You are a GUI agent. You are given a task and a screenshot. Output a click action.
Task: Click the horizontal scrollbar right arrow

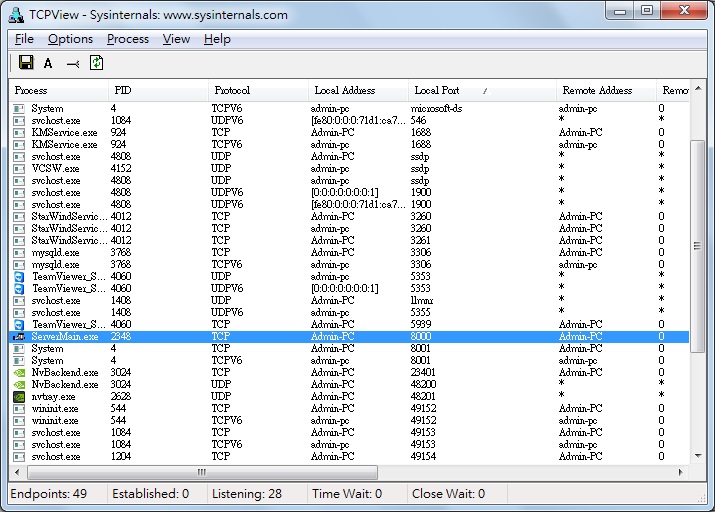click(x=681, y=472)
